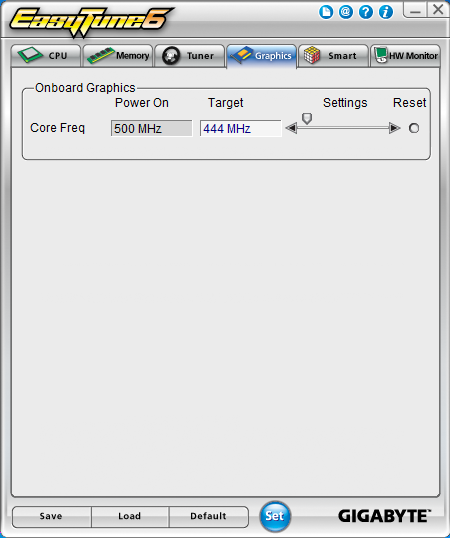Click the Rubik's cube Smart icon
Viewport: 450px width, 538px height.
coord(312,55)
